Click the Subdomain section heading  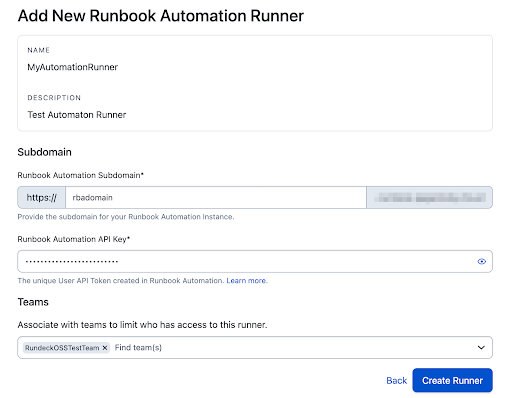click(x=44, y=152)
